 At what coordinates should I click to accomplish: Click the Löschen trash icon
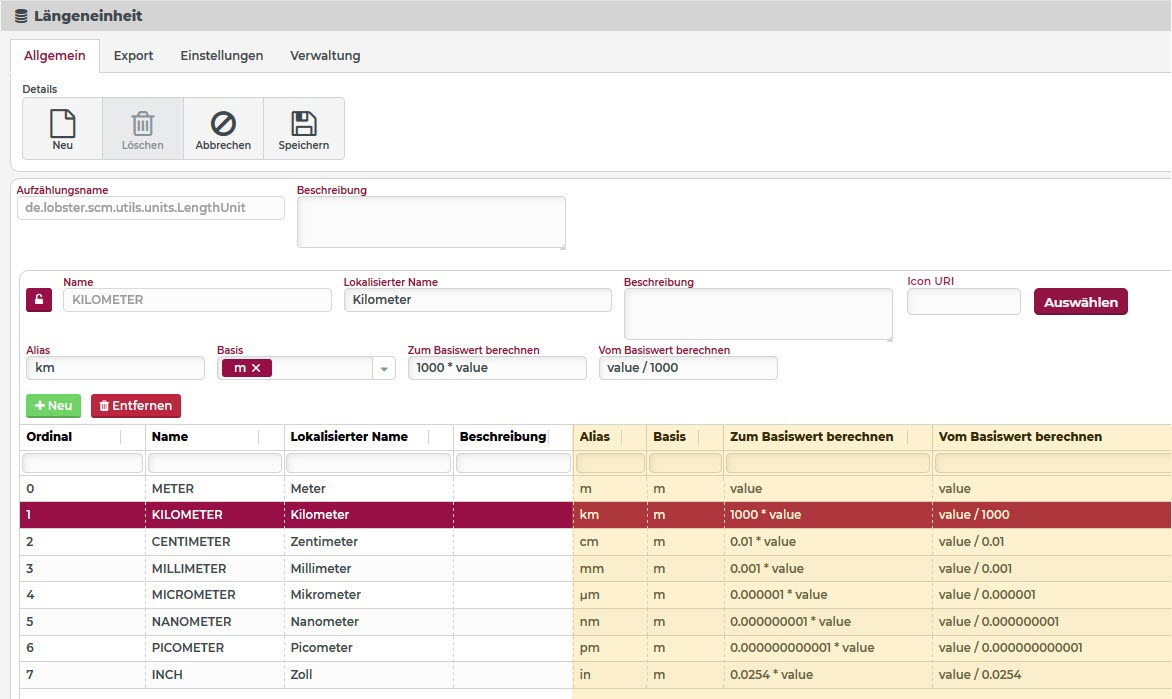143,123
